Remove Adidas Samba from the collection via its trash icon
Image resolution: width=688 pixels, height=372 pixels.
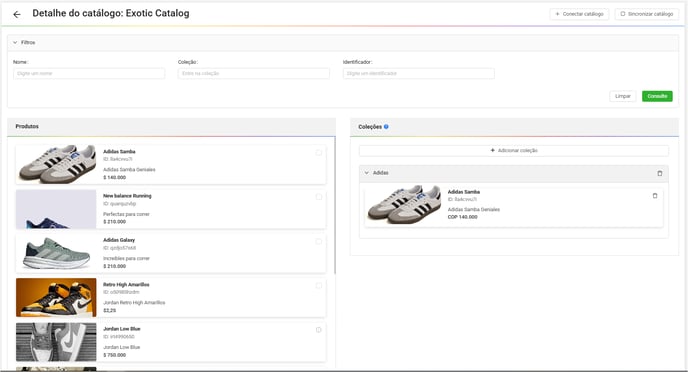pos(655,196)
